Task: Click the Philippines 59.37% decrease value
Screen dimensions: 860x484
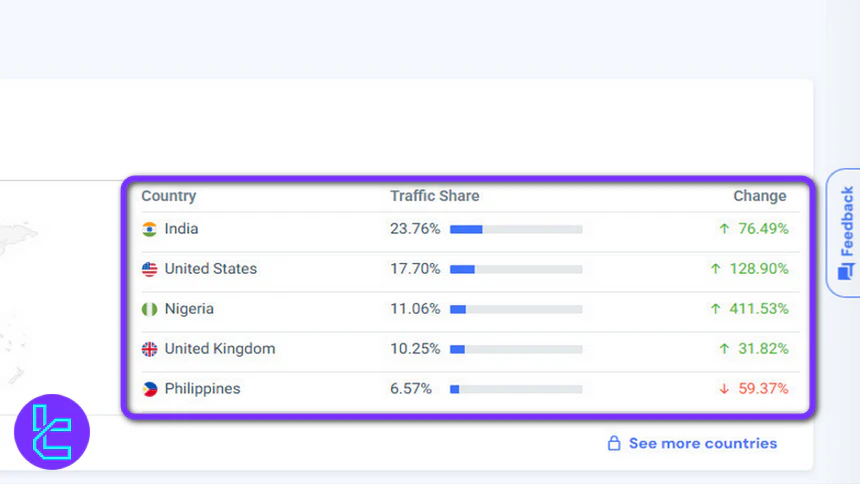Action: pos(763,389)
